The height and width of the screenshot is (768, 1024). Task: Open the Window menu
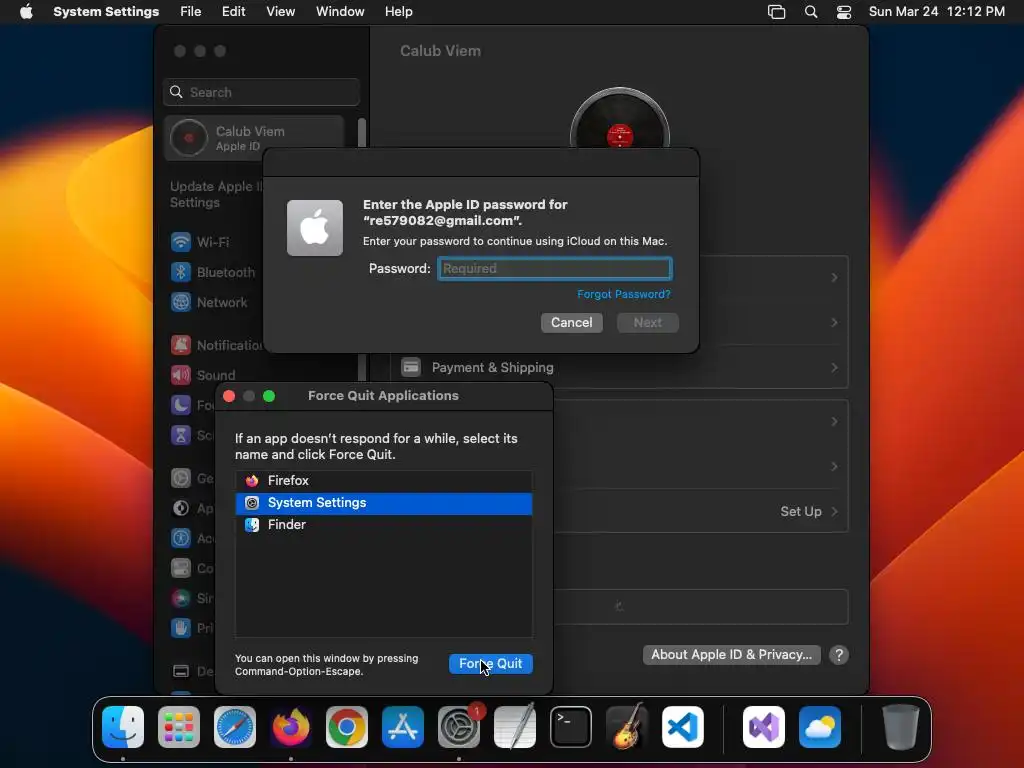click(340, 12)
